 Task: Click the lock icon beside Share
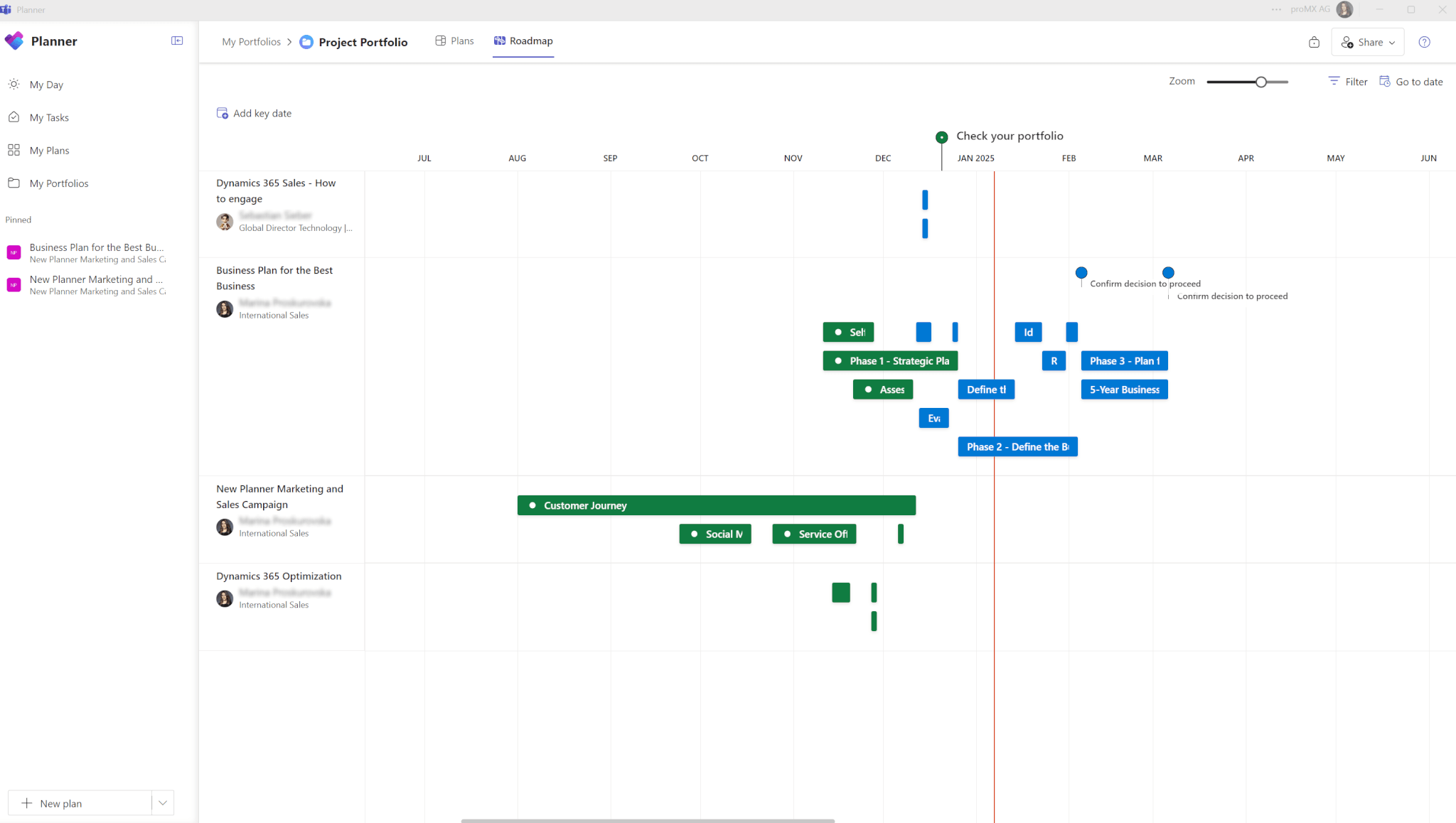point(1313,42)
